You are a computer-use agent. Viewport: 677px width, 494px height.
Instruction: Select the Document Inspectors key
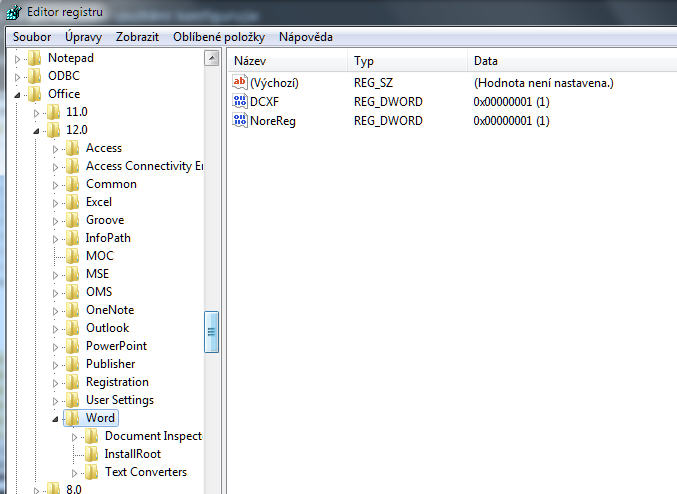(x=153, y=436)
